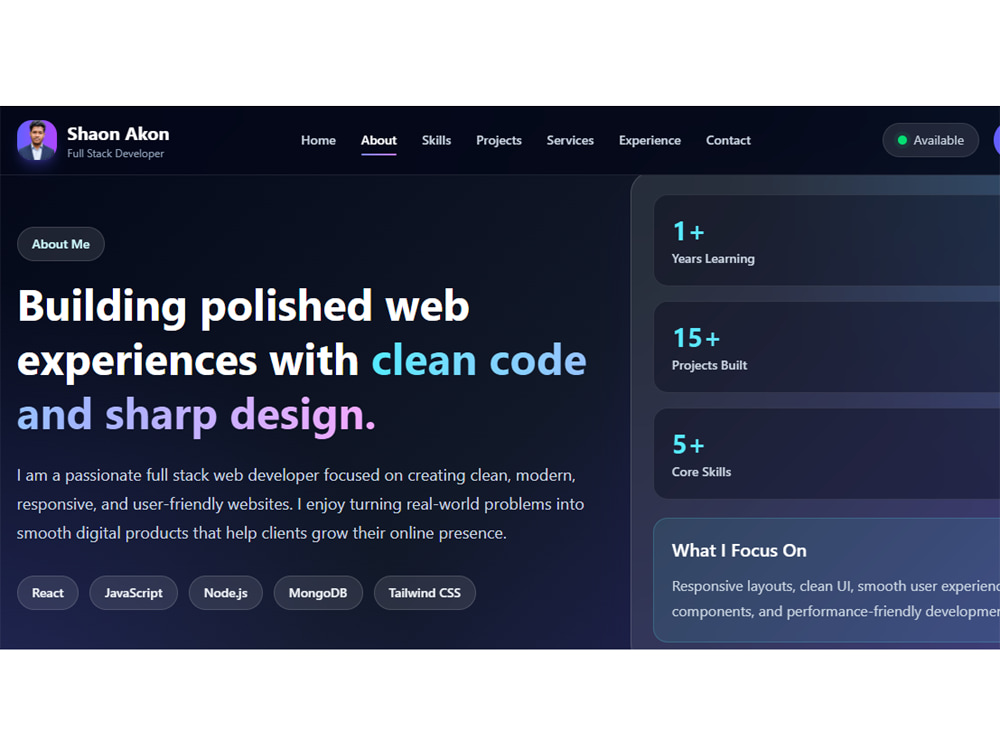The width and height of the screenshot is (1000, 750).
Task: Click the 'Years Learning' label
Action: (x=713, y=259)
